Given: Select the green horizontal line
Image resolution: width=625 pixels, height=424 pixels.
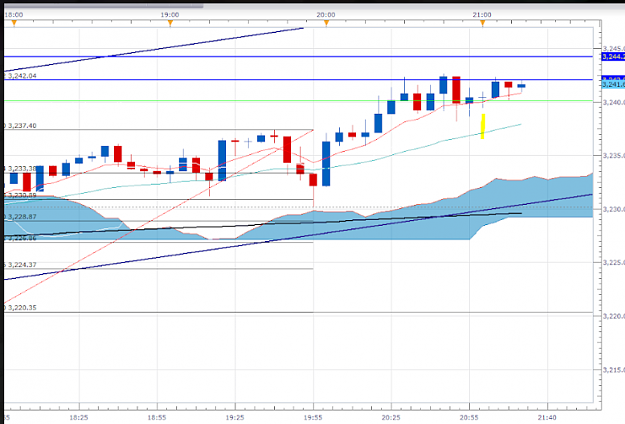Looking at the screenshot, I should (x=299, y=100).
